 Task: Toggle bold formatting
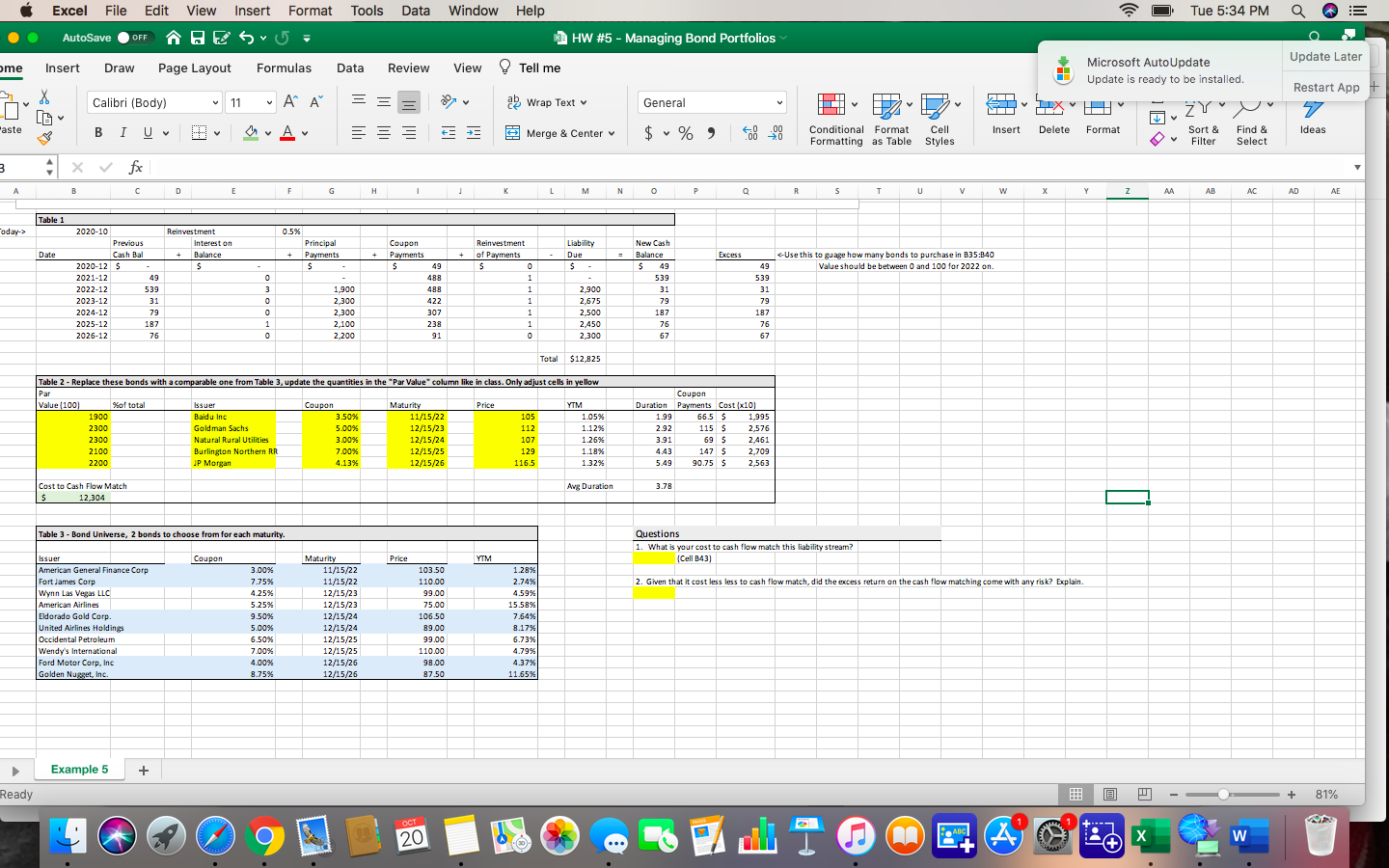[98, 132]
